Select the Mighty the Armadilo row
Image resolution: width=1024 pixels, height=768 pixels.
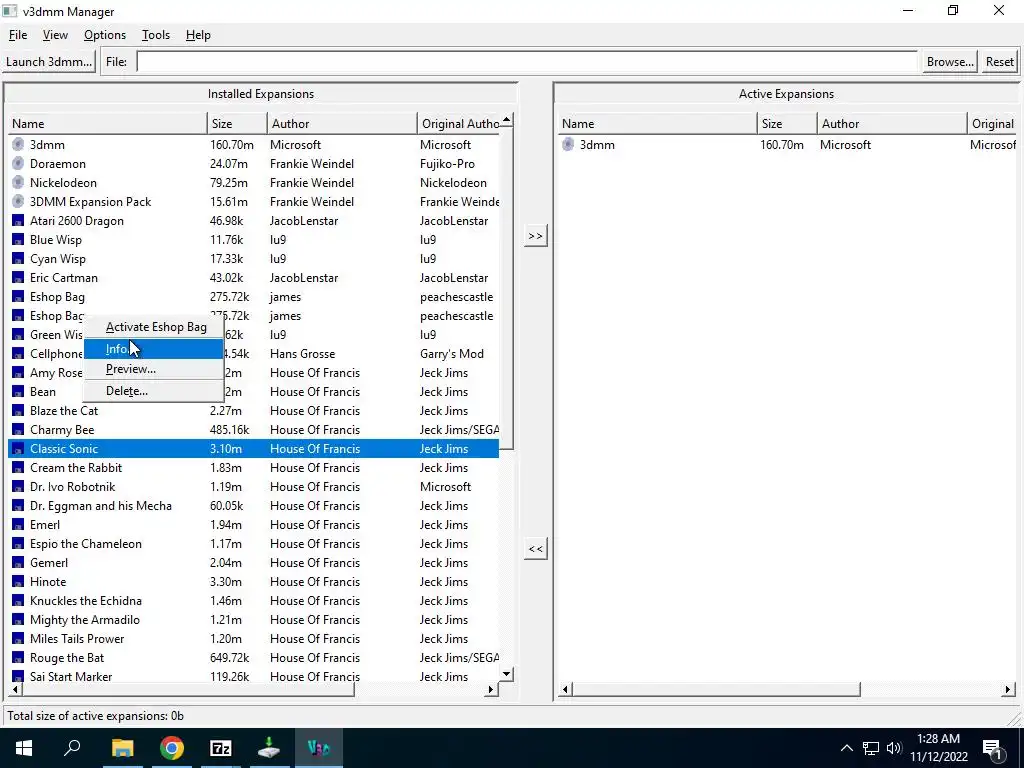253,620
